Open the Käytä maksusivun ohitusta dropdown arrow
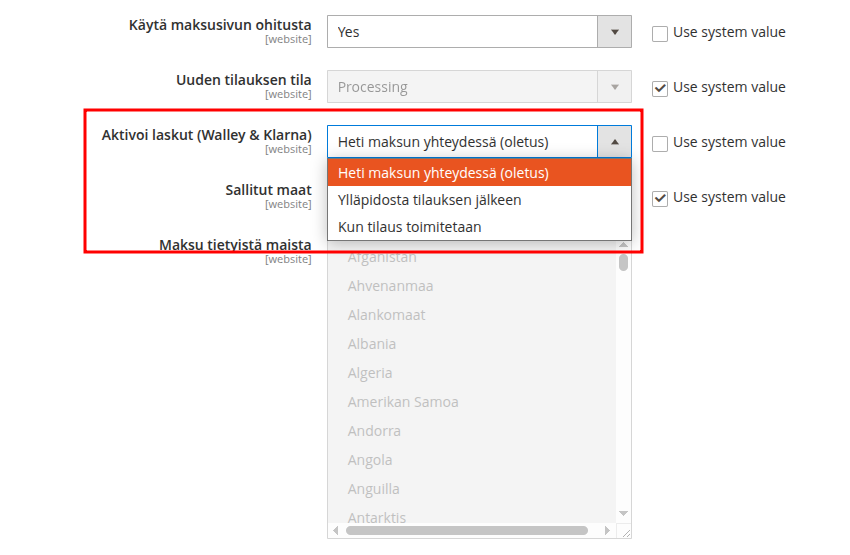Viewport: 850px width, 555px height. coord(614,32)
